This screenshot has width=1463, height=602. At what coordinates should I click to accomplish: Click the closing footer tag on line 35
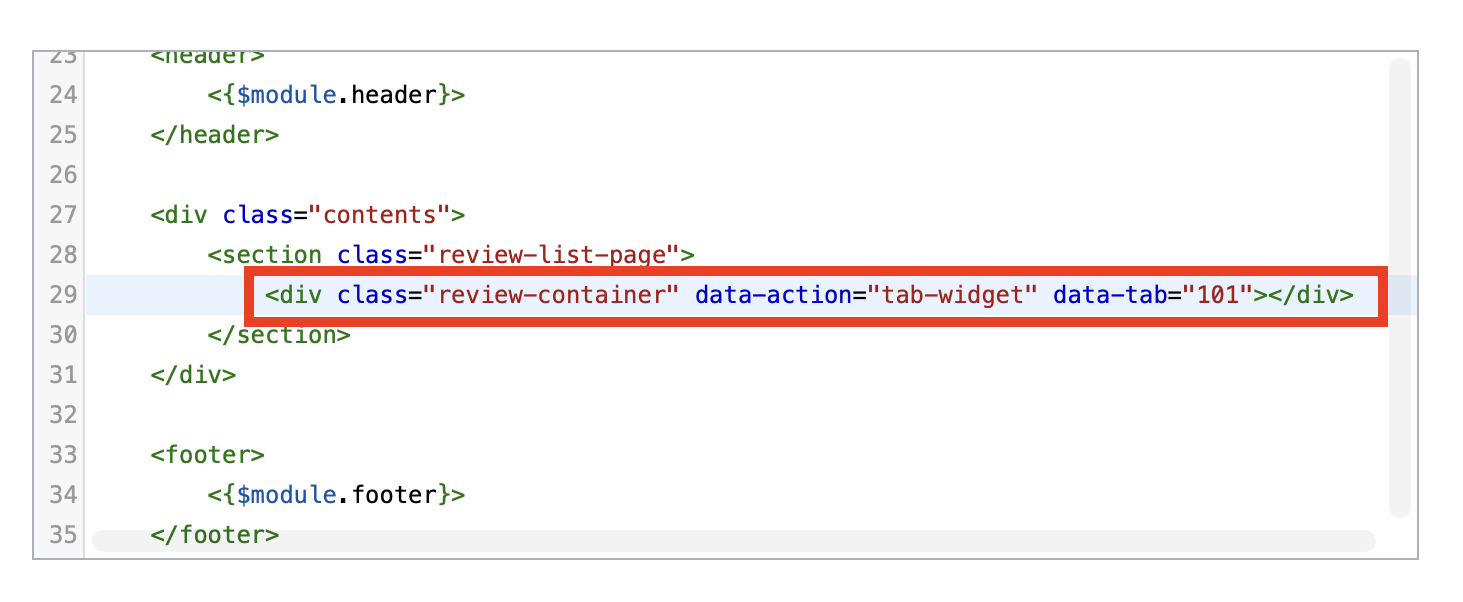[215, 535]
